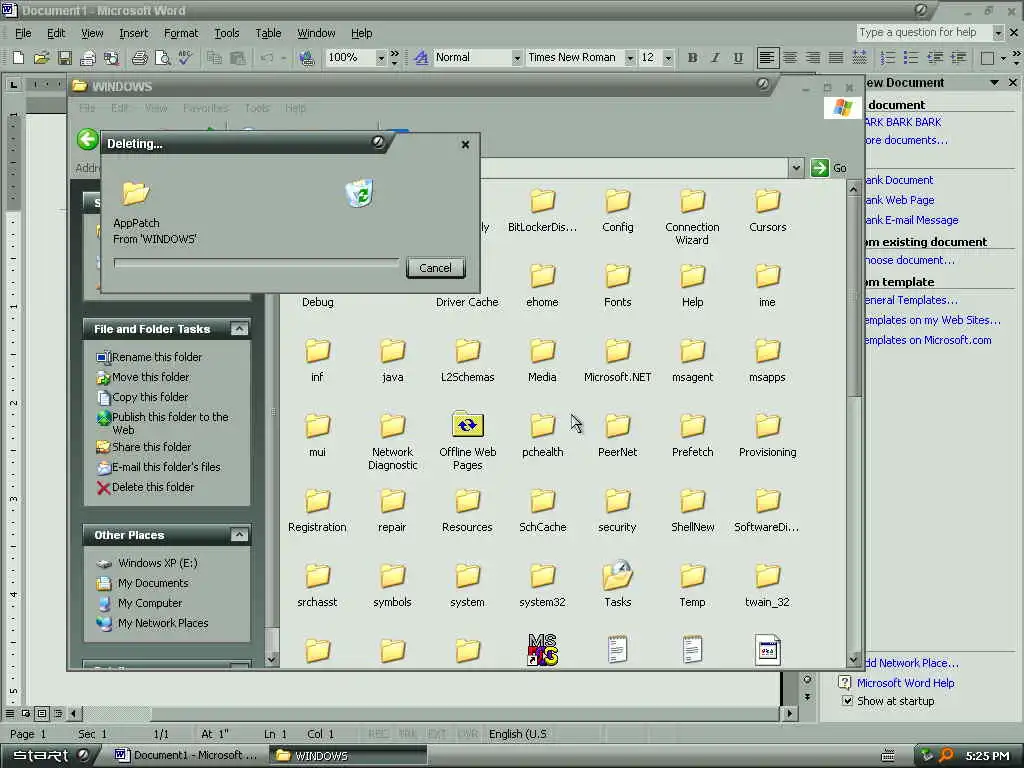The width and height of the screenshot is (1024, 768).
Task: Click the Save floppy disk icon
Action: [x=64, y=58]
